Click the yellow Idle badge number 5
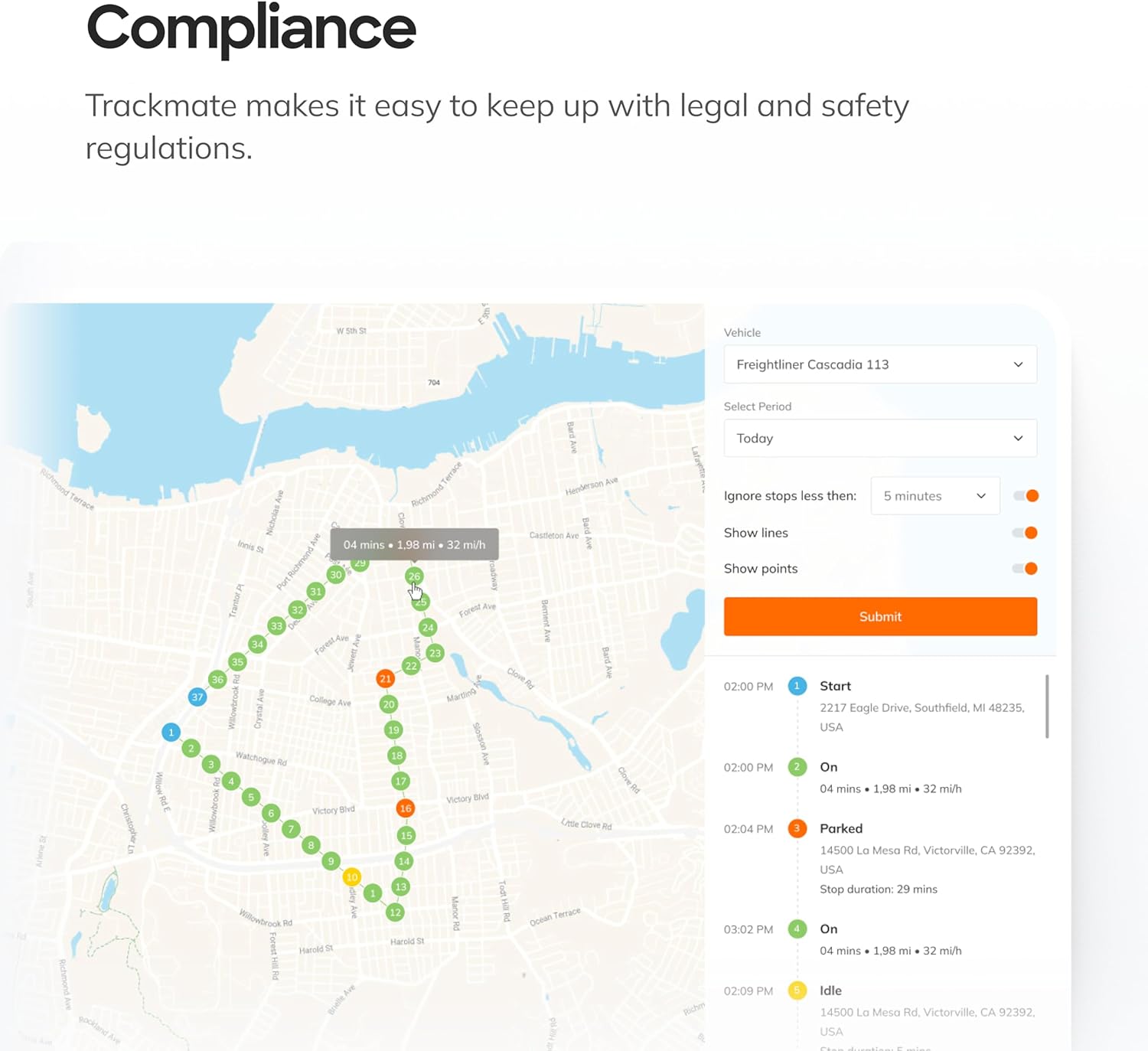Image resolution: width=1148 pixels, height=1051 pixels. coord(797,991)
